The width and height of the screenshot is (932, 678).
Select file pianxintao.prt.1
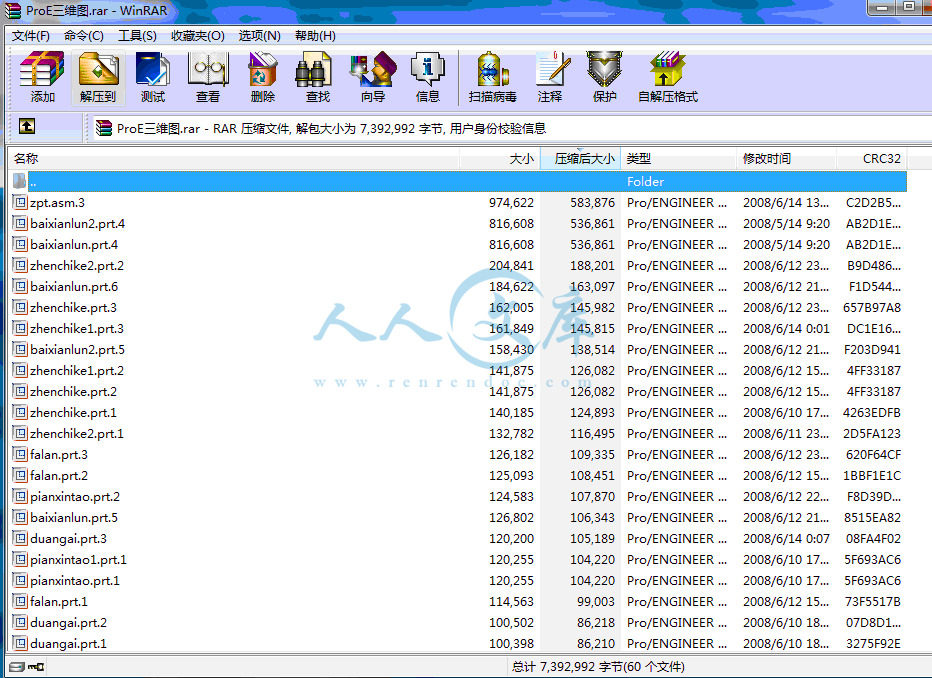[x=458, y=581]
